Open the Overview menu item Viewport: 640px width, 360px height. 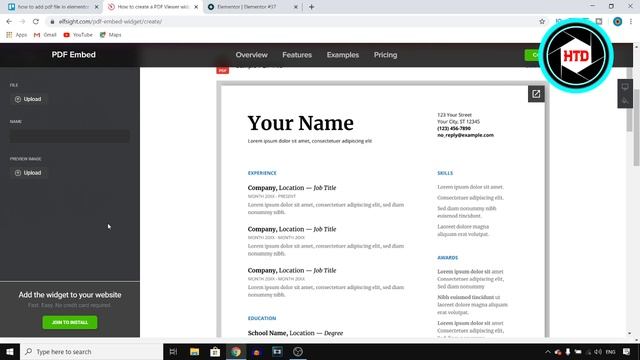click(x=251, y=55)
